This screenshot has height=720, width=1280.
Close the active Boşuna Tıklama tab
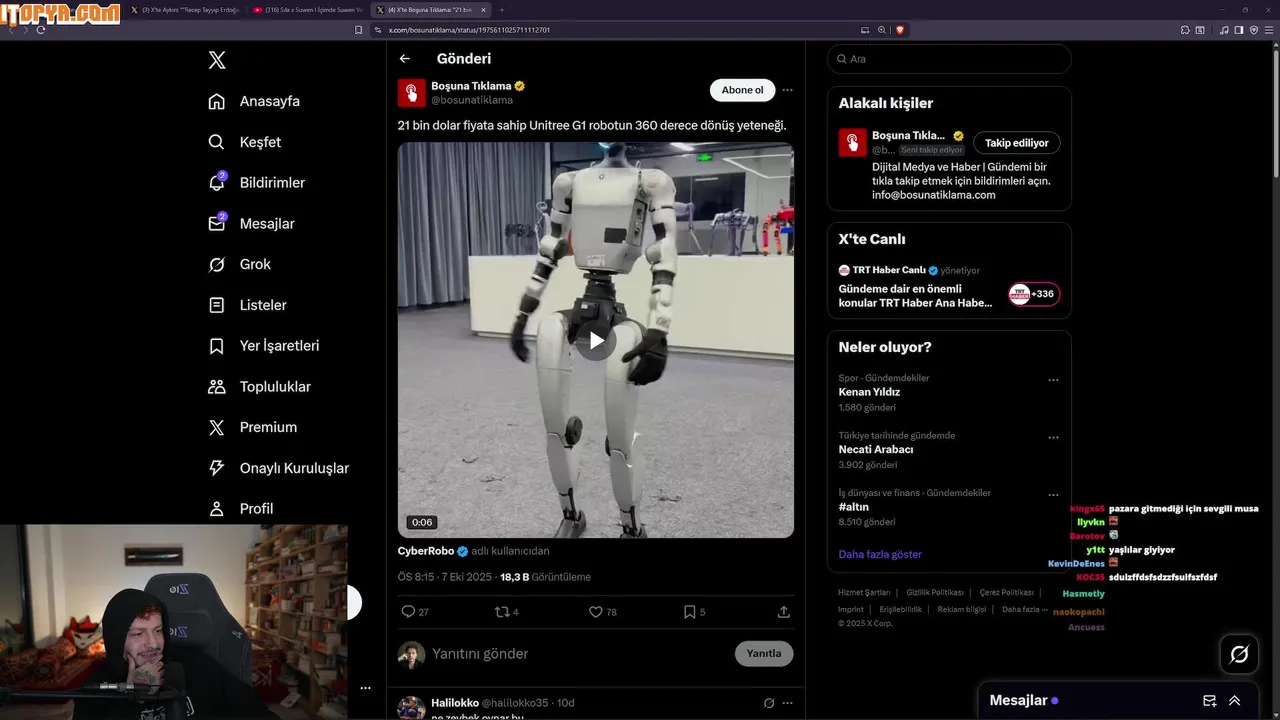point(483,10)
